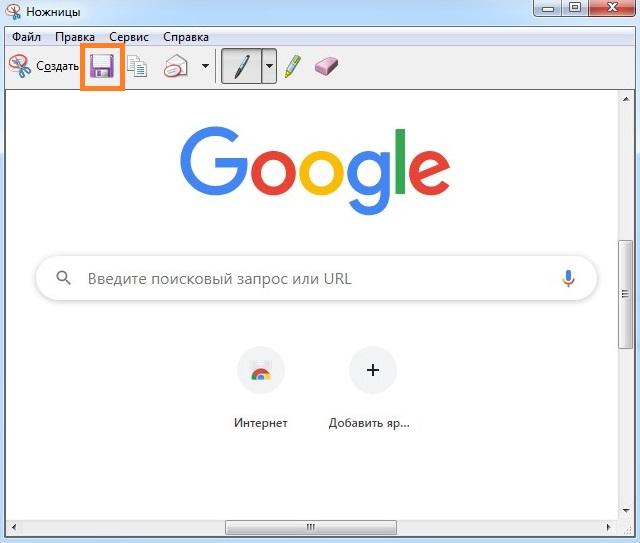Click the Создать new snip button

[43, 66]
